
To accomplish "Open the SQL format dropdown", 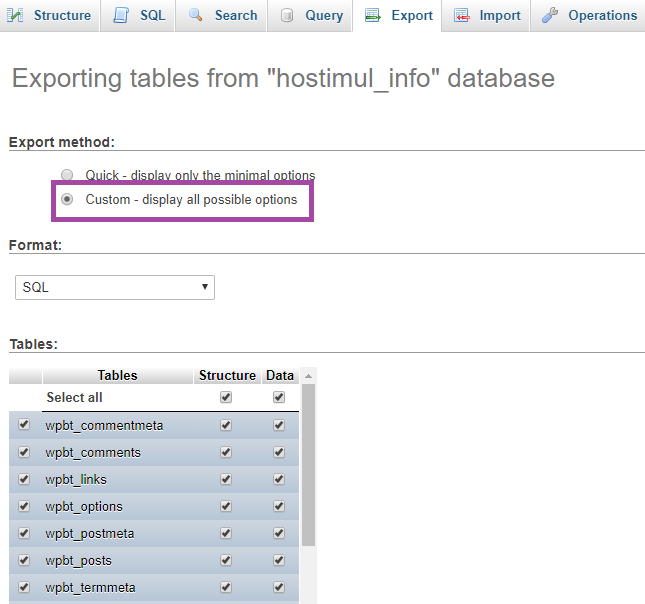I will pyautogui.click(x=115, y=287).
